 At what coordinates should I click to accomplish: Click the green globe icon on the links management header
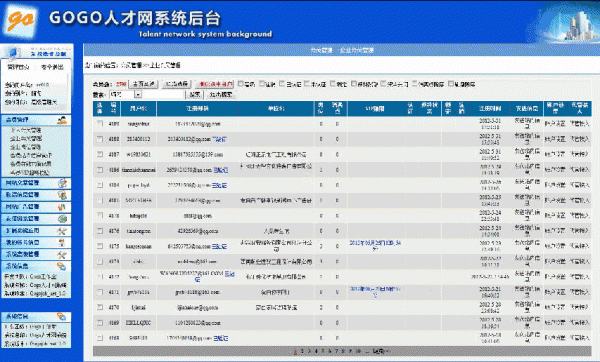click(x=62, y=219)
